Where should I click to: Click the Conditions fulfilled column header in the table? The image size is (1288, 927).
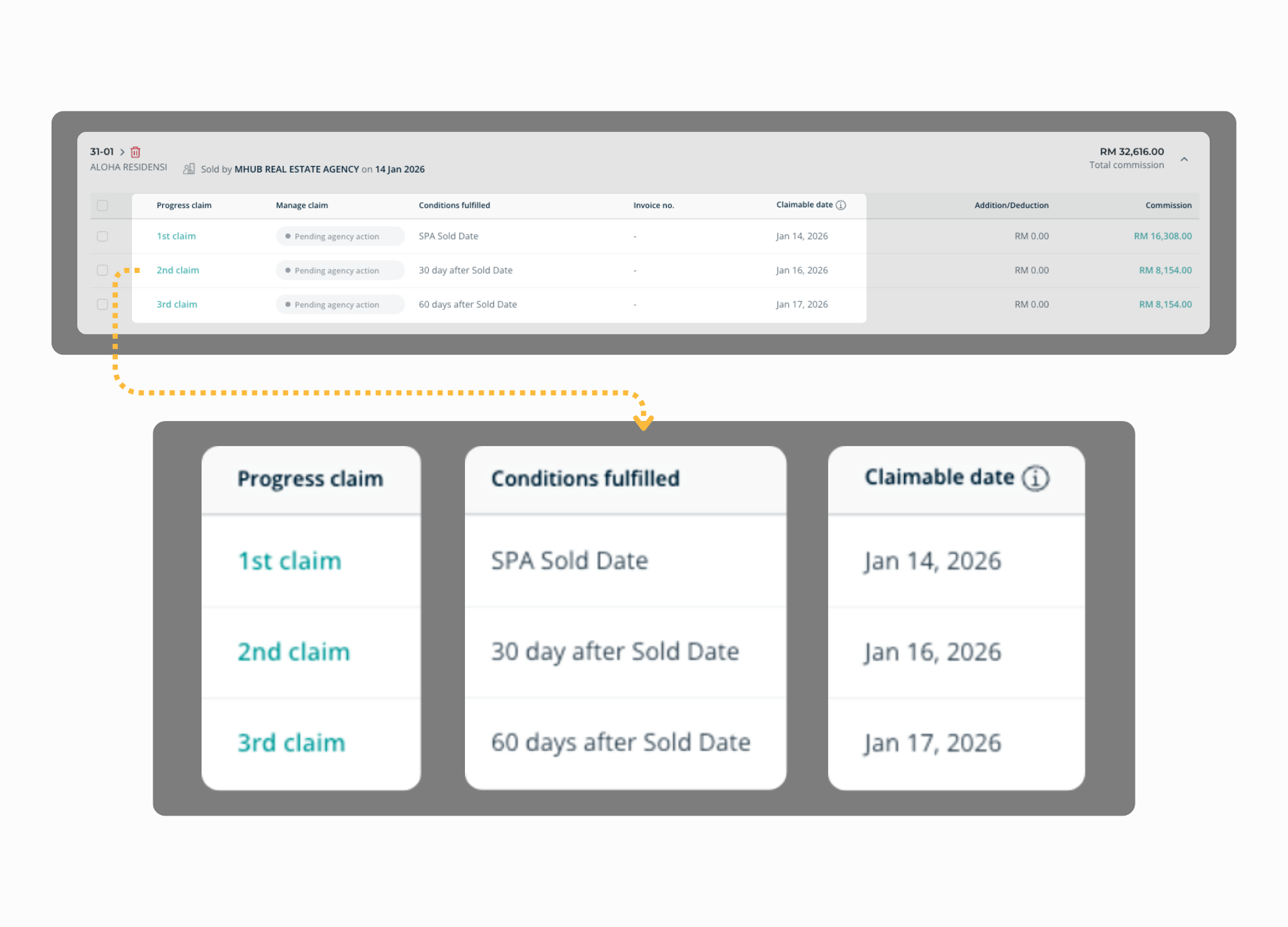click(x=454, y=205)
